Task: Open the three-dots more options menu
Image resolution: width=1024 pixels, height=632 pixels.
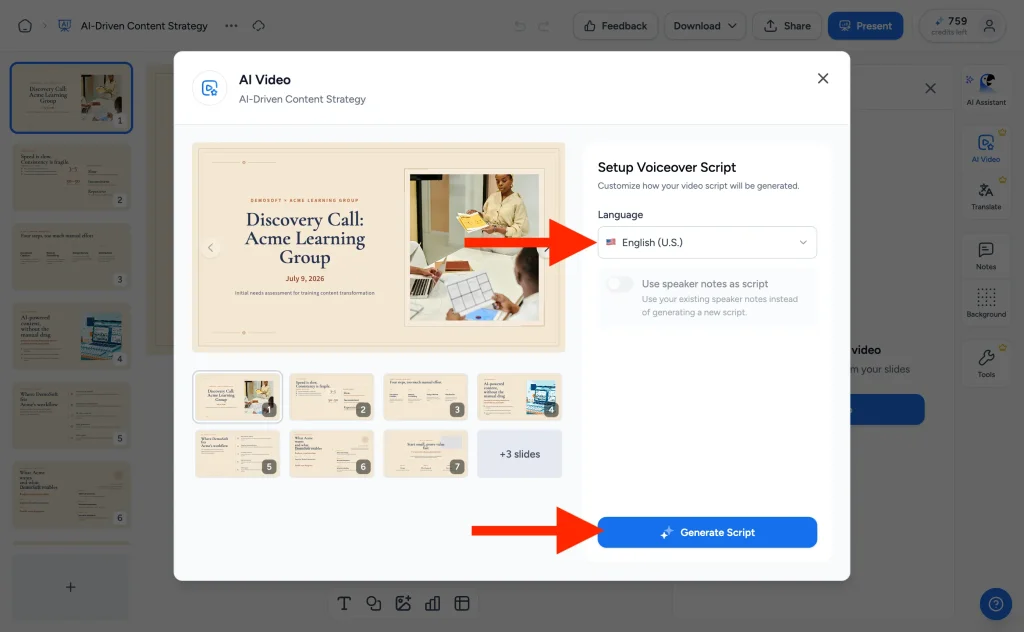Action: click(x=231, y=26)
